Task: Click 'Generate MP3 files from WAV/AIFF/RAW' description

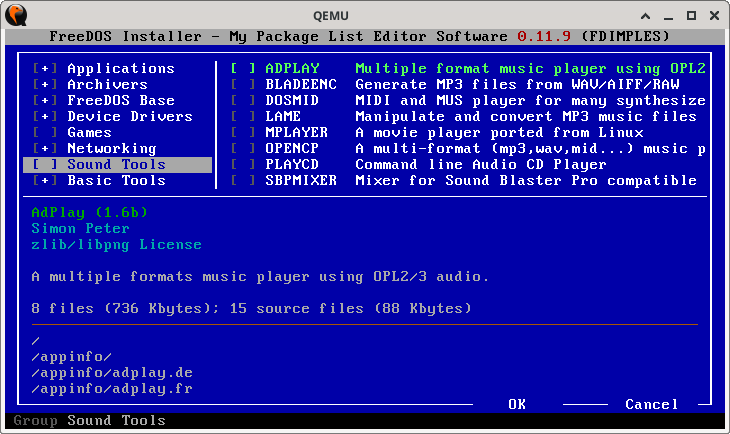Action: tap(517, 84)
